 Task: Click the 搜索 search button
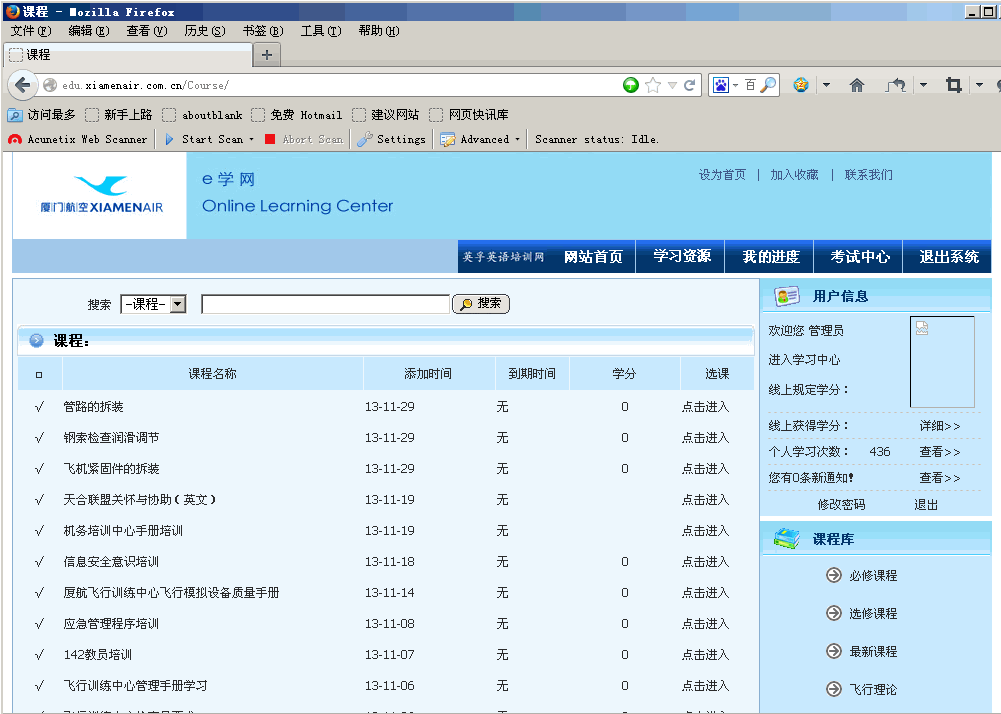pyautogui.click(x=481, y=303)
